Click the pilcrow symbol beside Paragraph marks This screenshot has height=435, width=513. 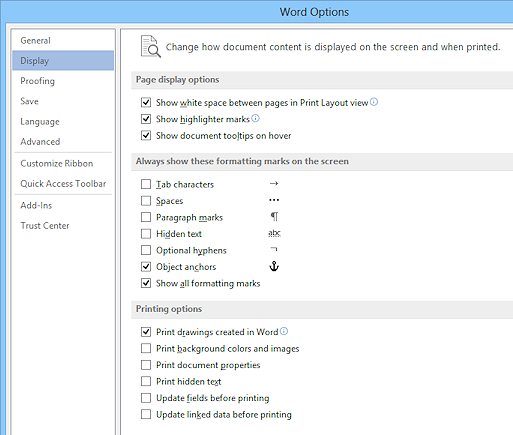(x=274, y=217)
